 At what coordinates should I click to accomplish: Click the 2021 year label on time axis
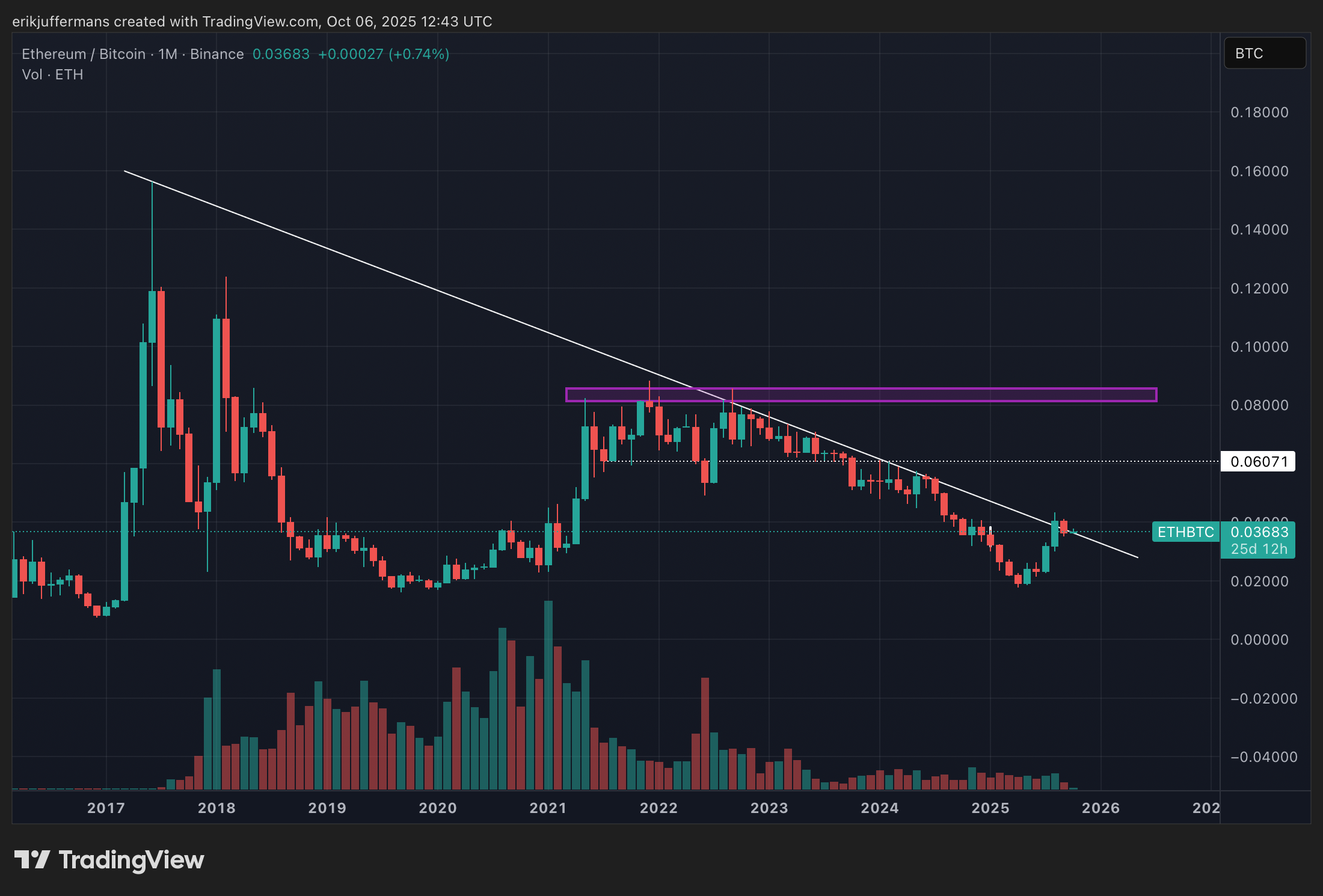[x=548, y=808]
